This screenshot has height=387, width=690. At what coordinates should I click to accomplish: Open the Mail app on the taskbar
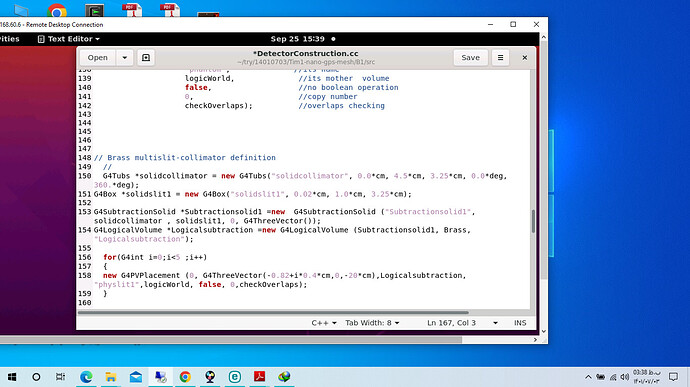[136, 377]
